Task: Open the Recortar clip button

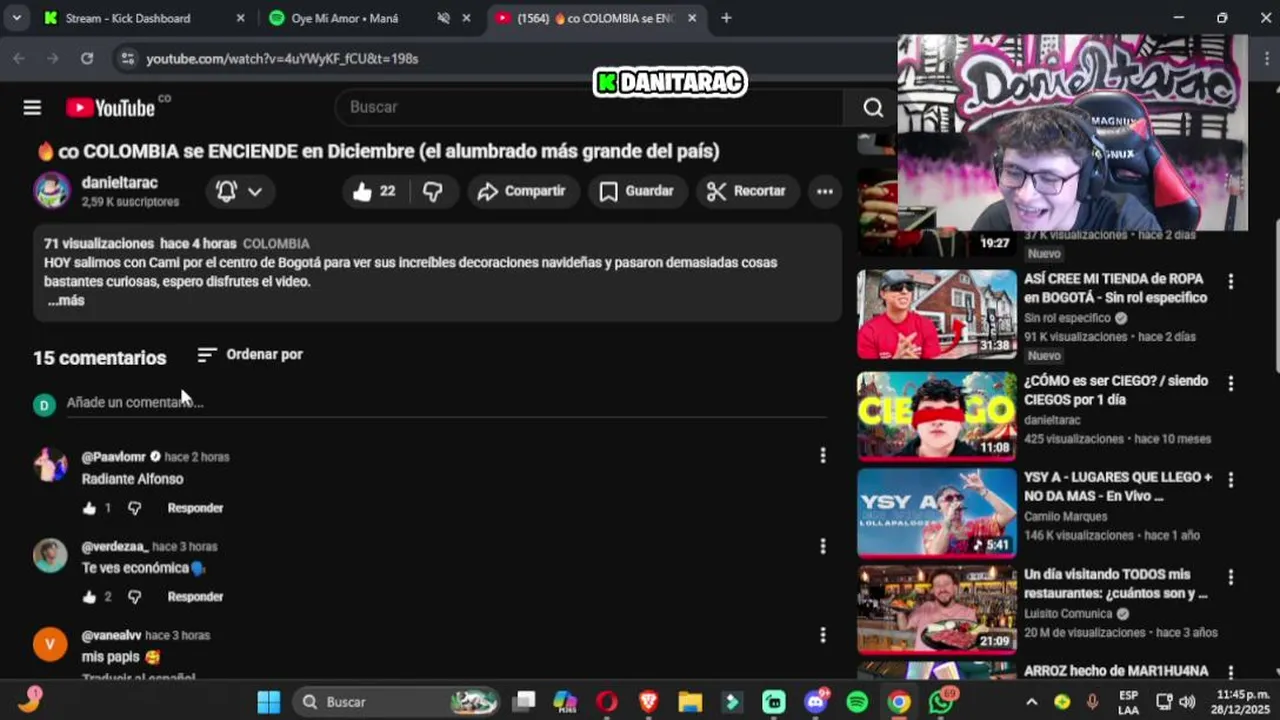Action: (x=747, y=191)
